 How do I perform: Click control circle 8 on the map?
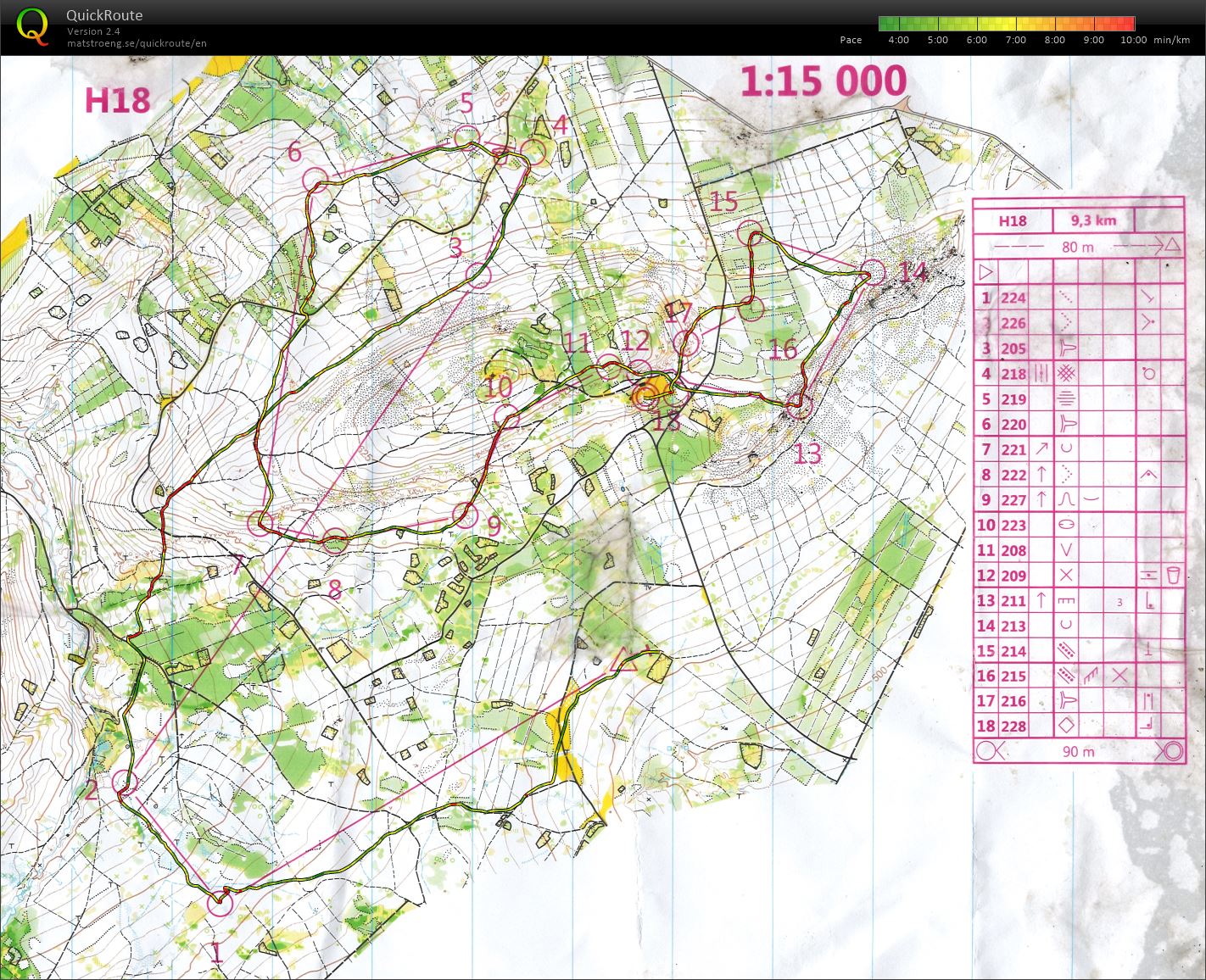pyautogui.click(x=336, y=540)
